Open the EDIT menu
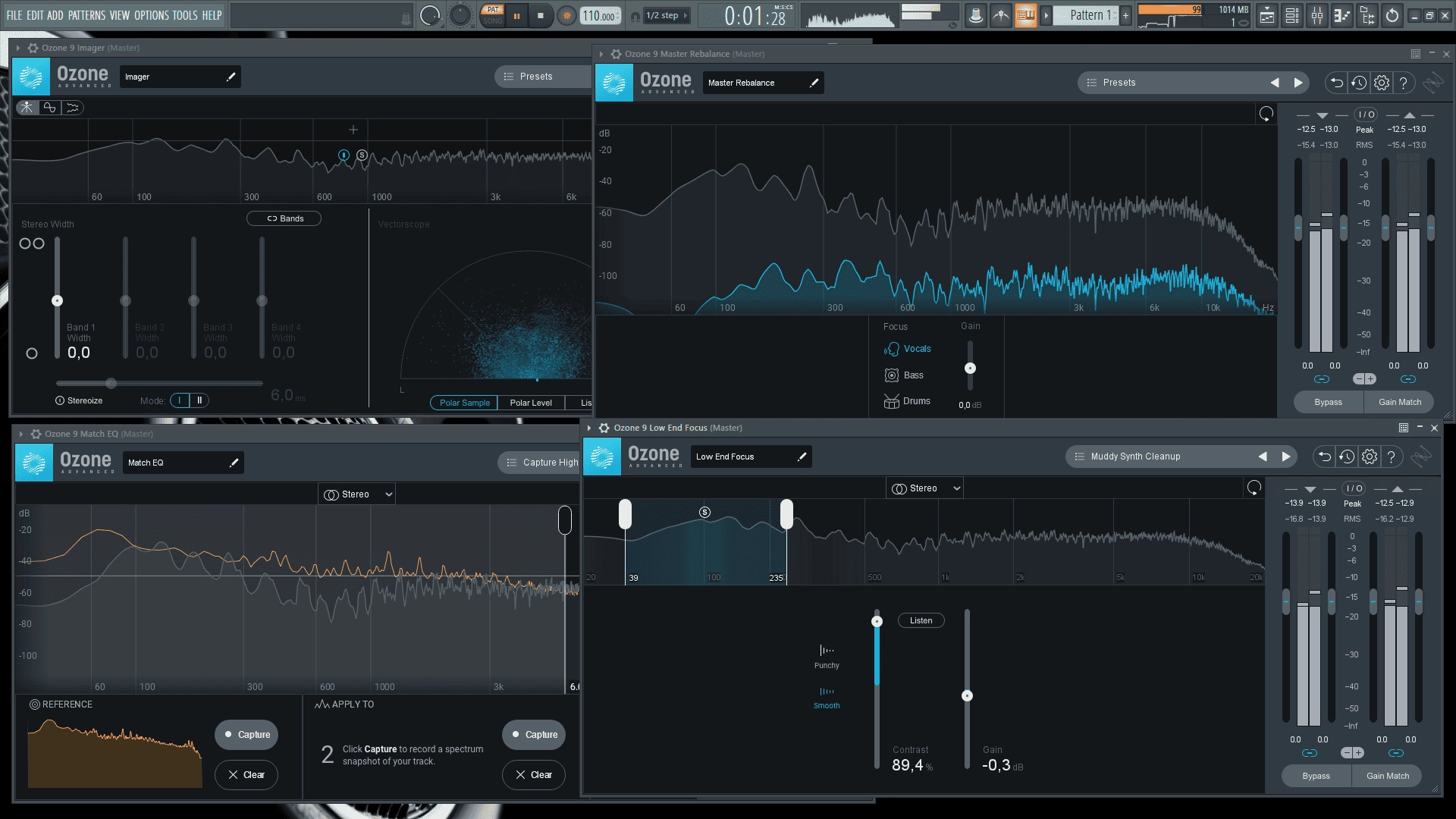This screenshot has width=1456, height=819. [x=35, y=15]
